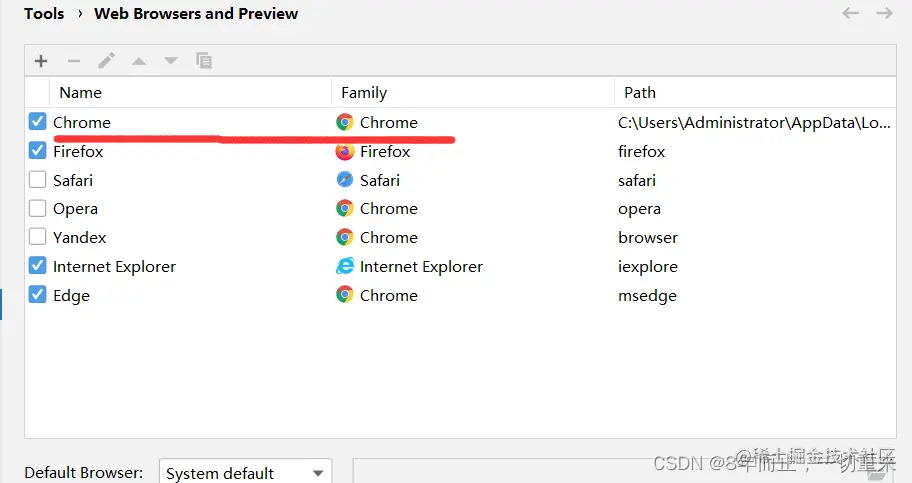Viewport: 912px width, 483px height.
Task: Click Internet Explorer family icon
Action: coord(345,267)
